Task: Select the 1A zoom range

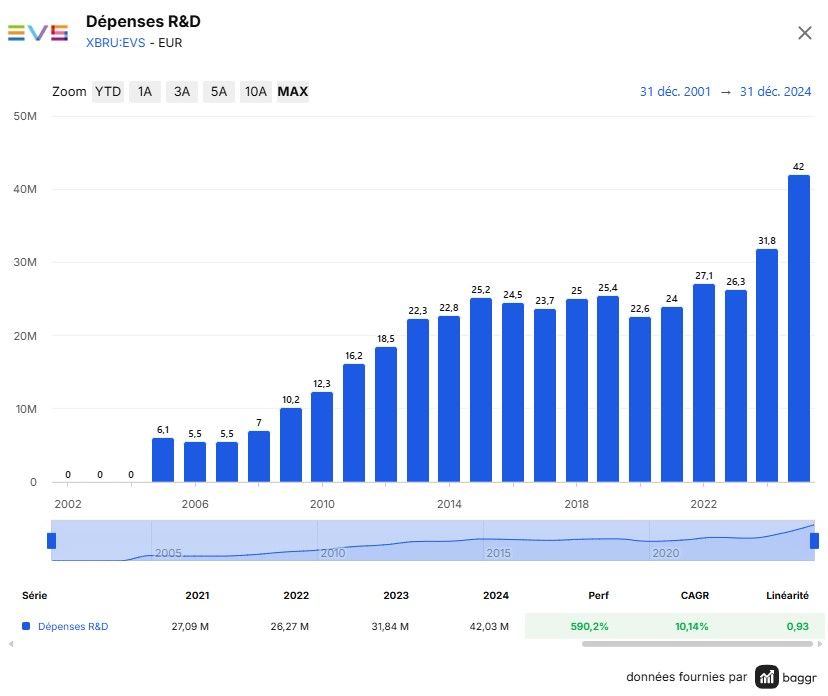Action: (145, 91)
